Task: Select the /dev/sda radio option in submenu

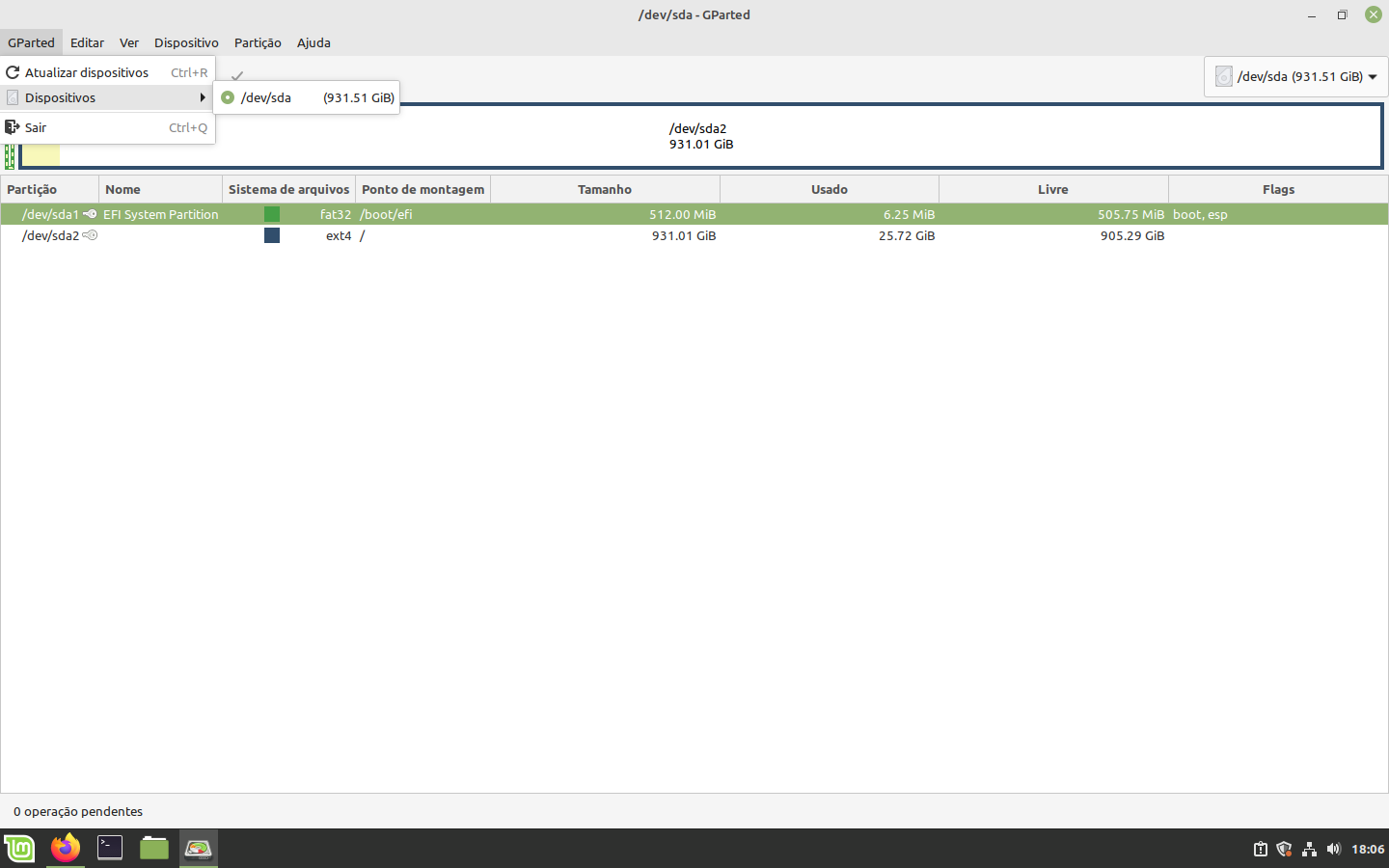Action: [x=228, y=97]
